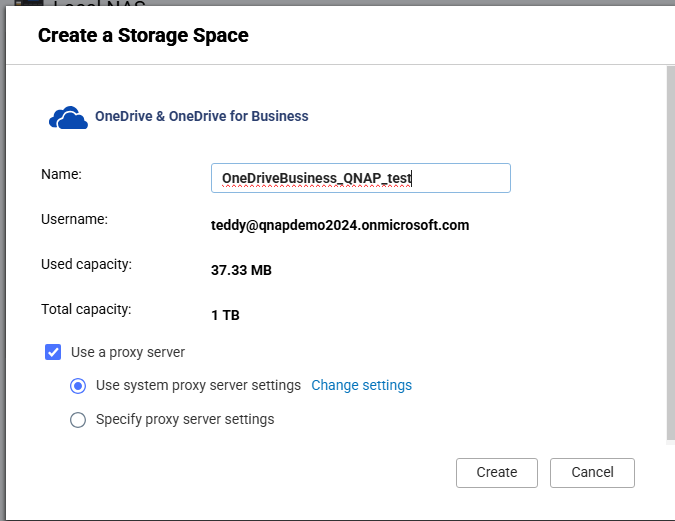Viewport: 675px width, 521px height.
Task: Toggle the Use a proxy server checkbox
Action: 53,352
